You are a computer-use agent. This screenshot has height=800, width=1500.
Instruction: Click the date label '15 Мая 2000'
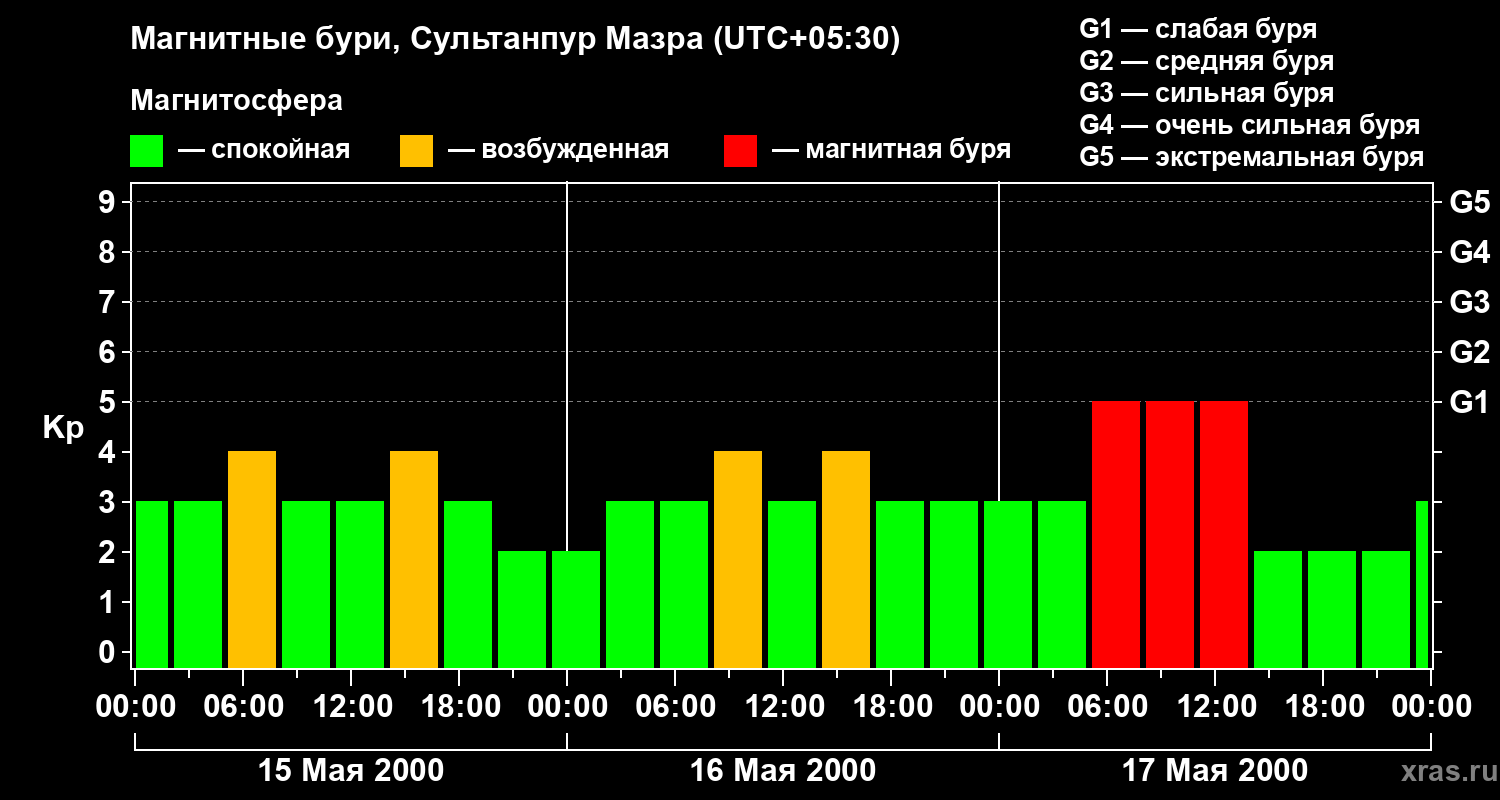pos(351,770)
